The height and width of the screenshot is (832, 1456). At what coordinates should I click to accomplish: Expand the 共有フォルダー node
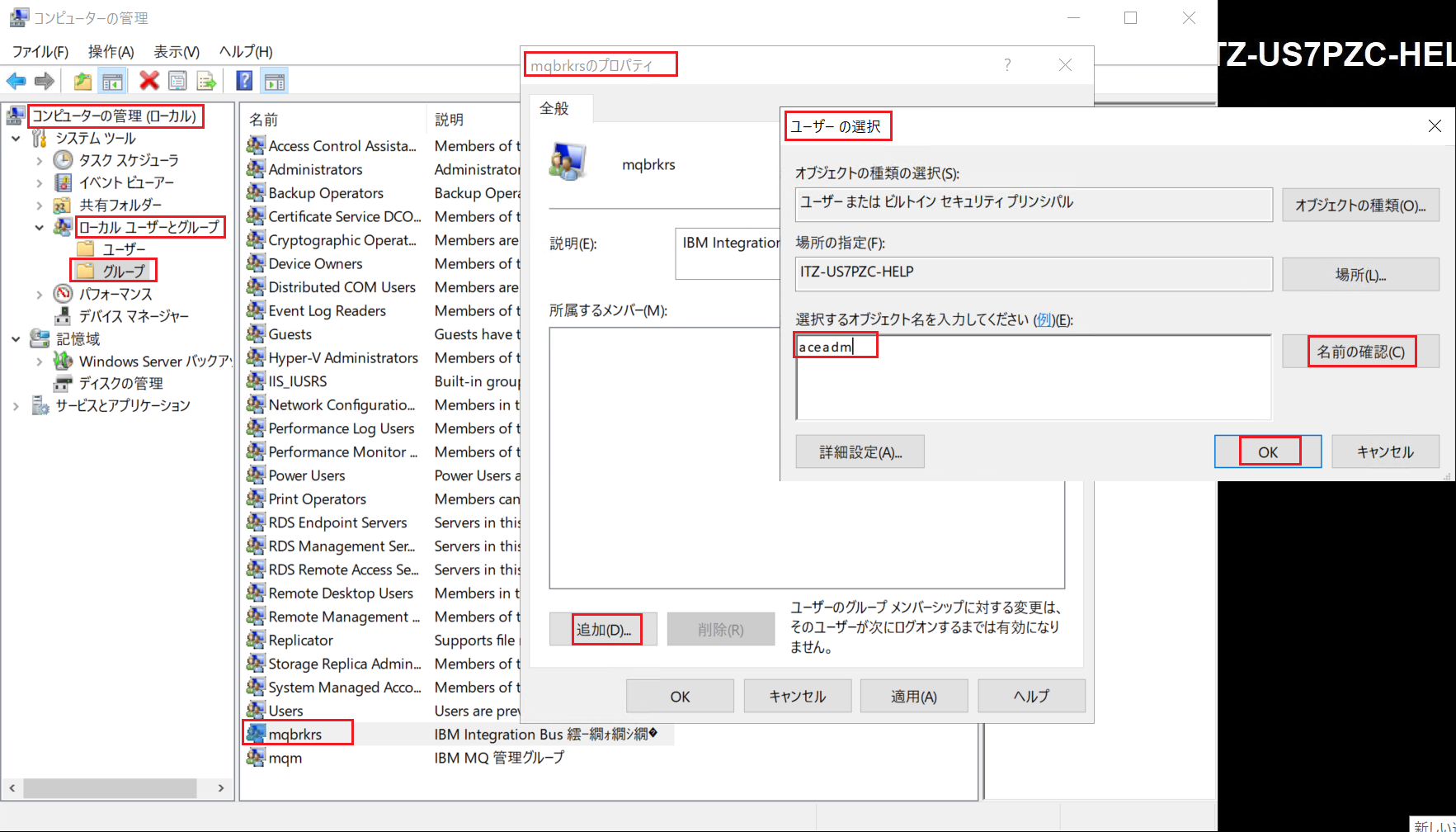(x=39, y=205)
